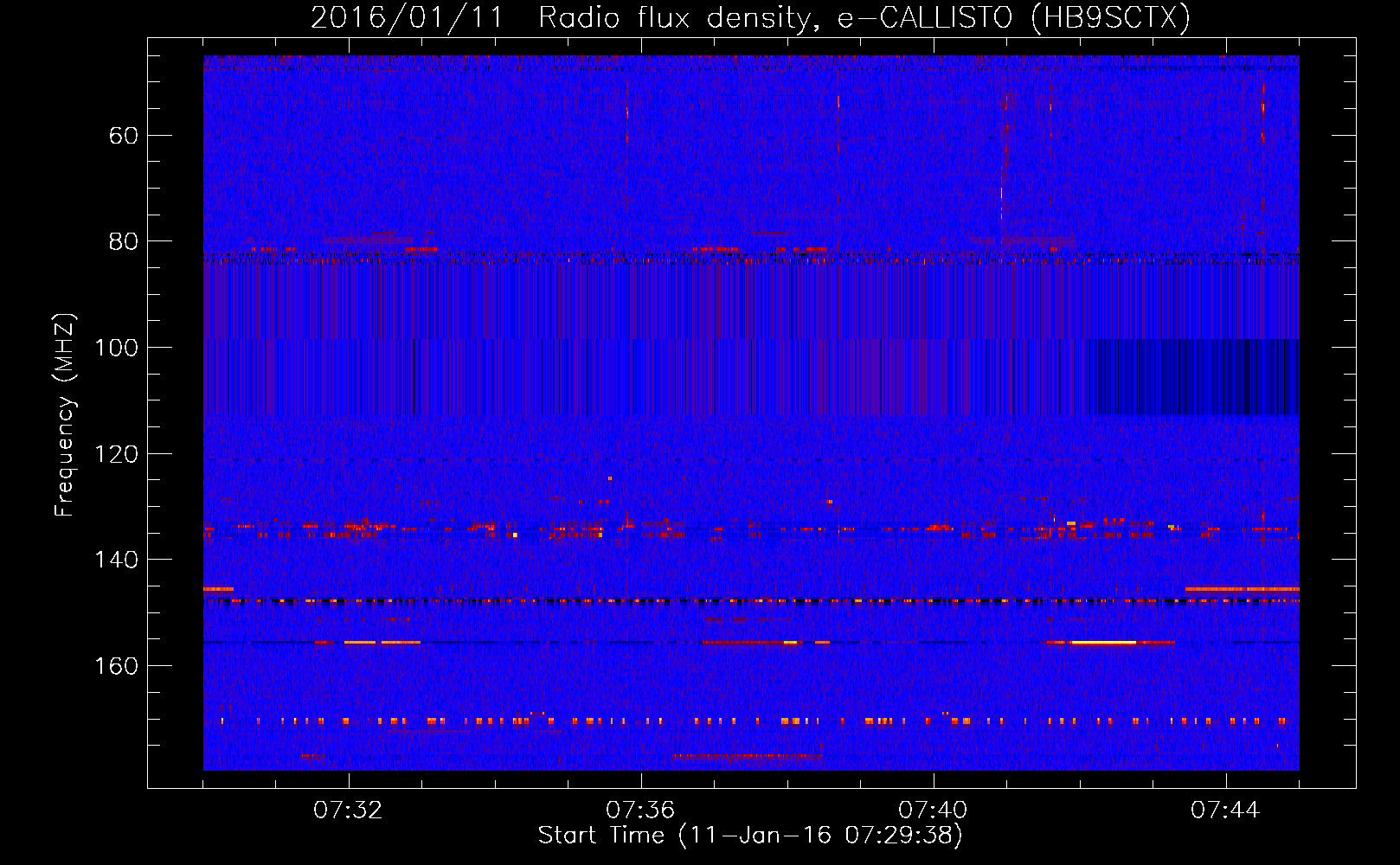
Task: Click the 07:32 time tick label
Action: [348, 811]
